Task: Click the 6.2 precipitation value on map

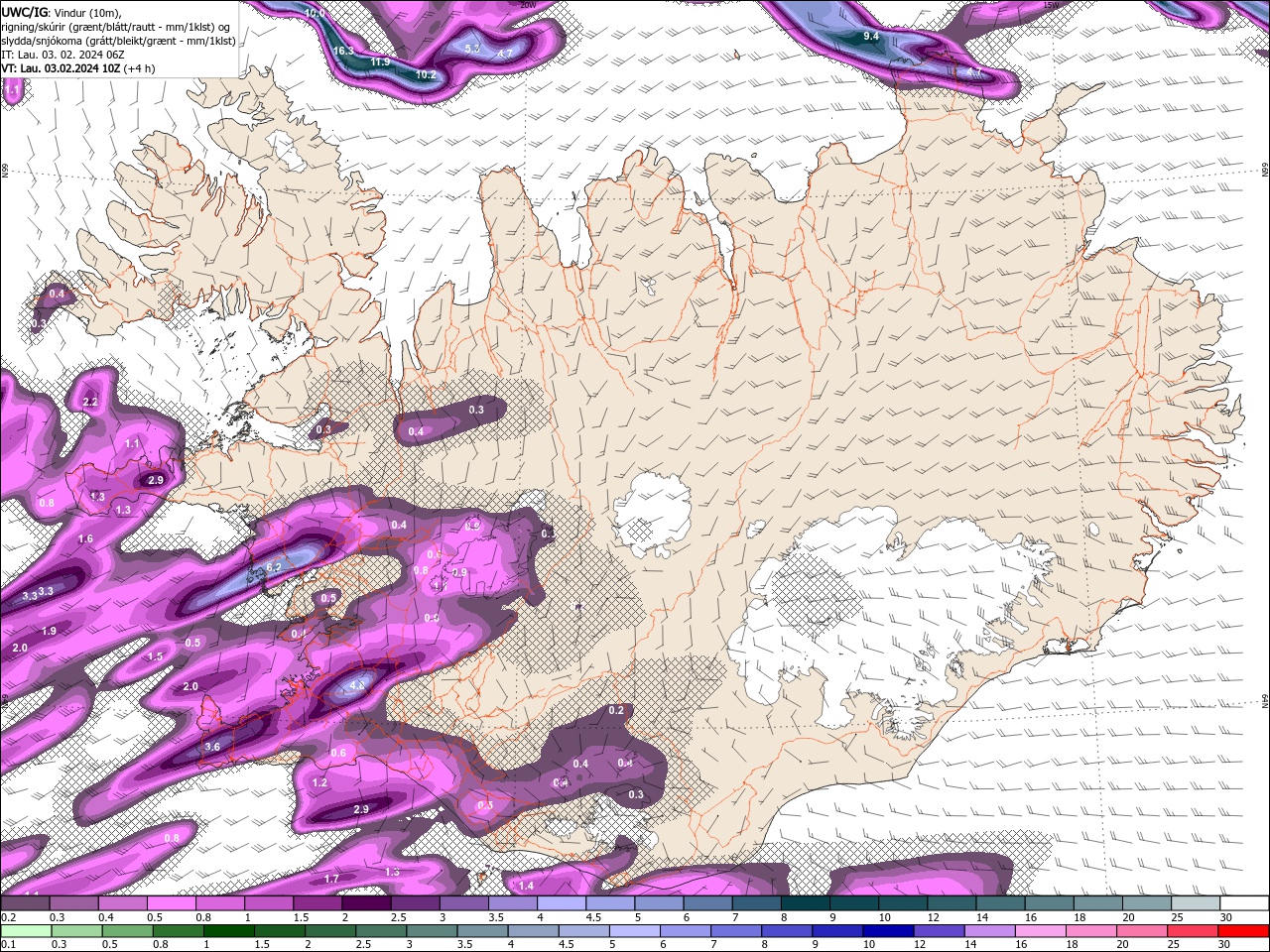Action: click(x=275, y=567)
